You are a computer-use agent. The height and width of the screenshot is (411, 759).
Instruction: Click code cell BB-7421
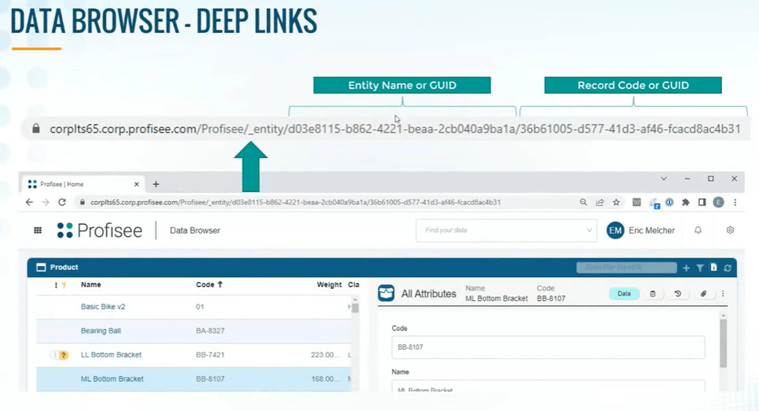(210, 355)
